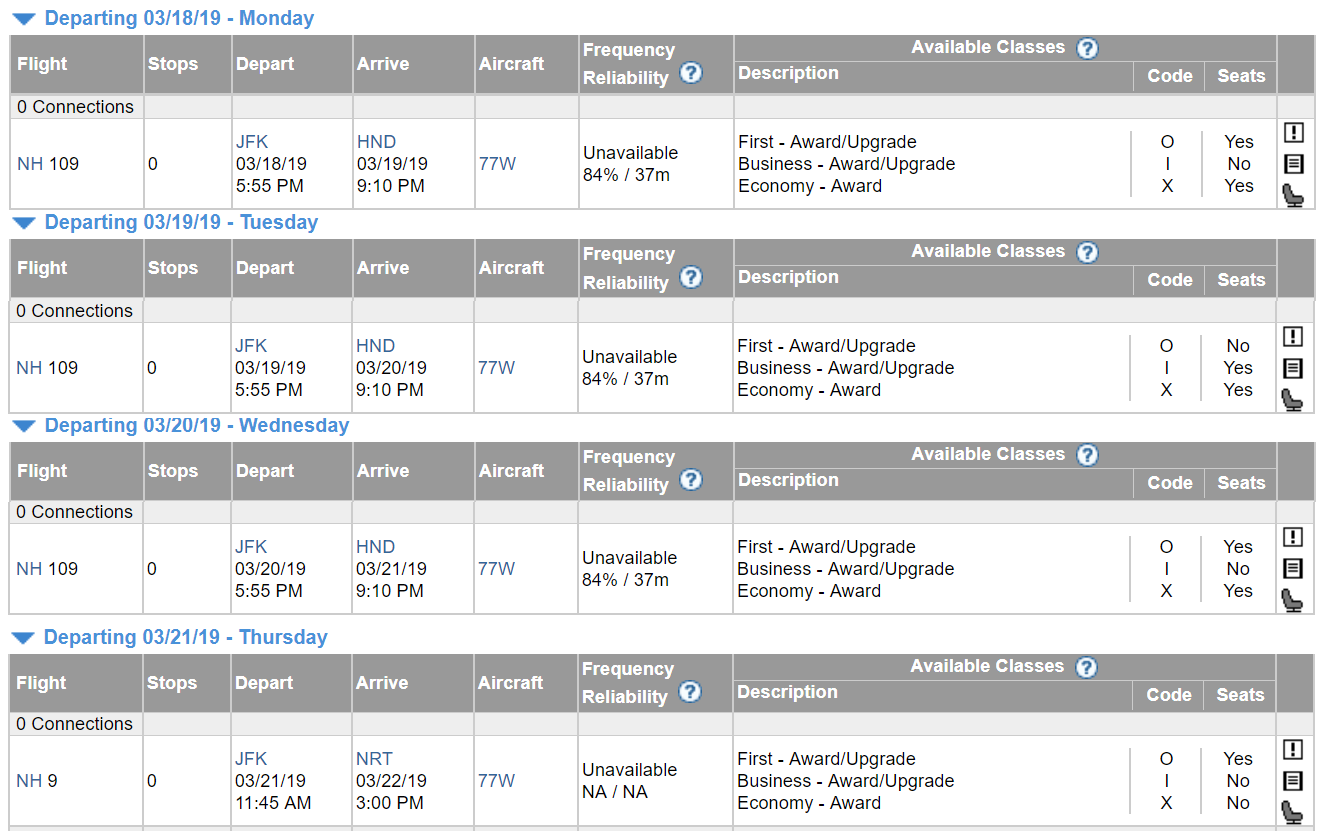Open flight details icon for Wednesday's NH 109
This screenshot has height=834, width=1329.
[1293, 569]
